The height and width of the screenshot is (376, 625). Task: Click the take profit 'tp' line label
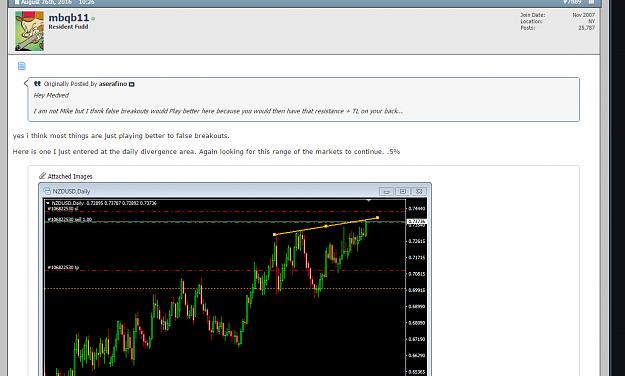(63, 268)
